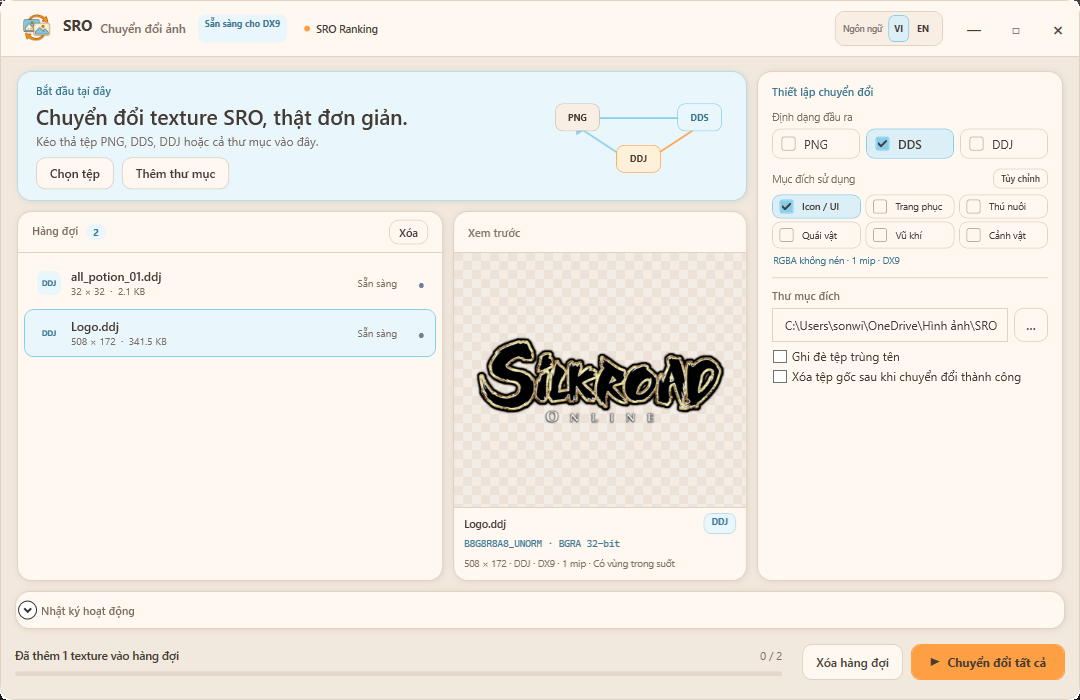Select the Cảnh vật purpose preset
The height and width of the screenshot is (700, 1080).
(1003, 236)
